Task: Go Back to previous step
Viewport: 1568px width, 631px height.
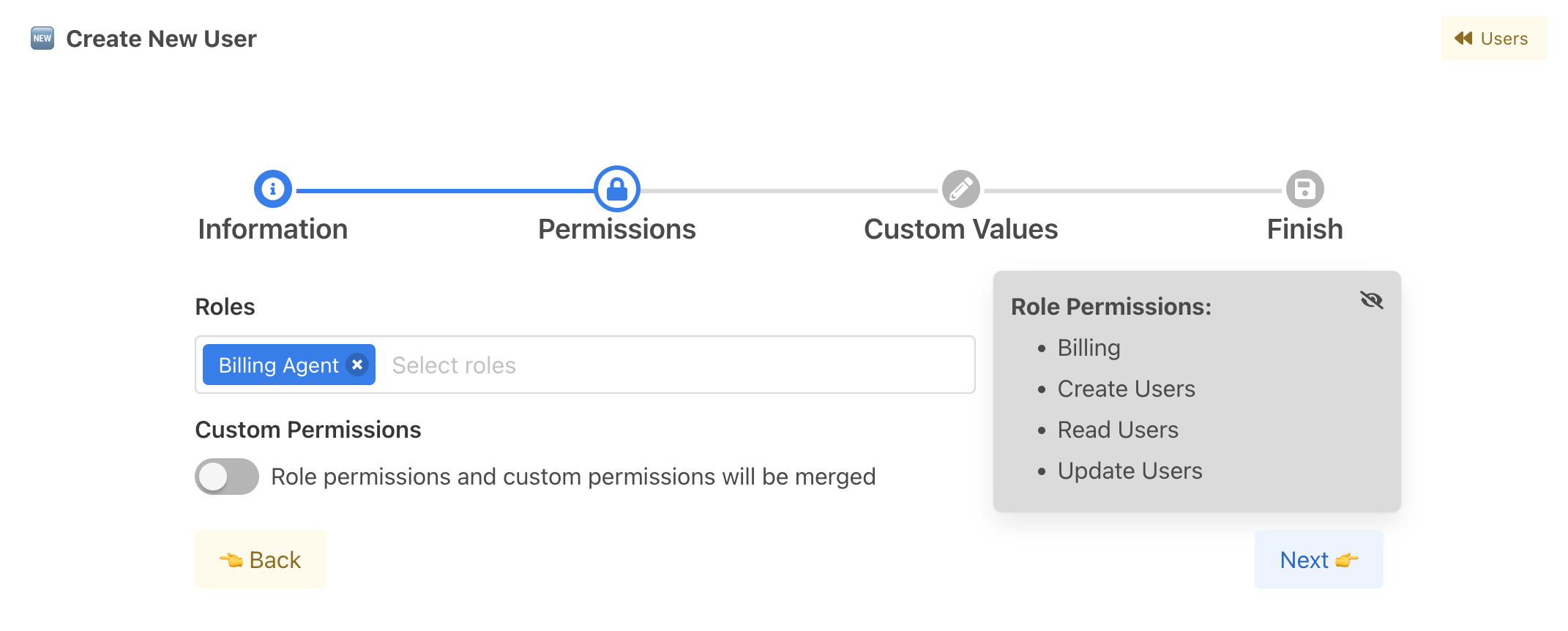Action: 261,560
